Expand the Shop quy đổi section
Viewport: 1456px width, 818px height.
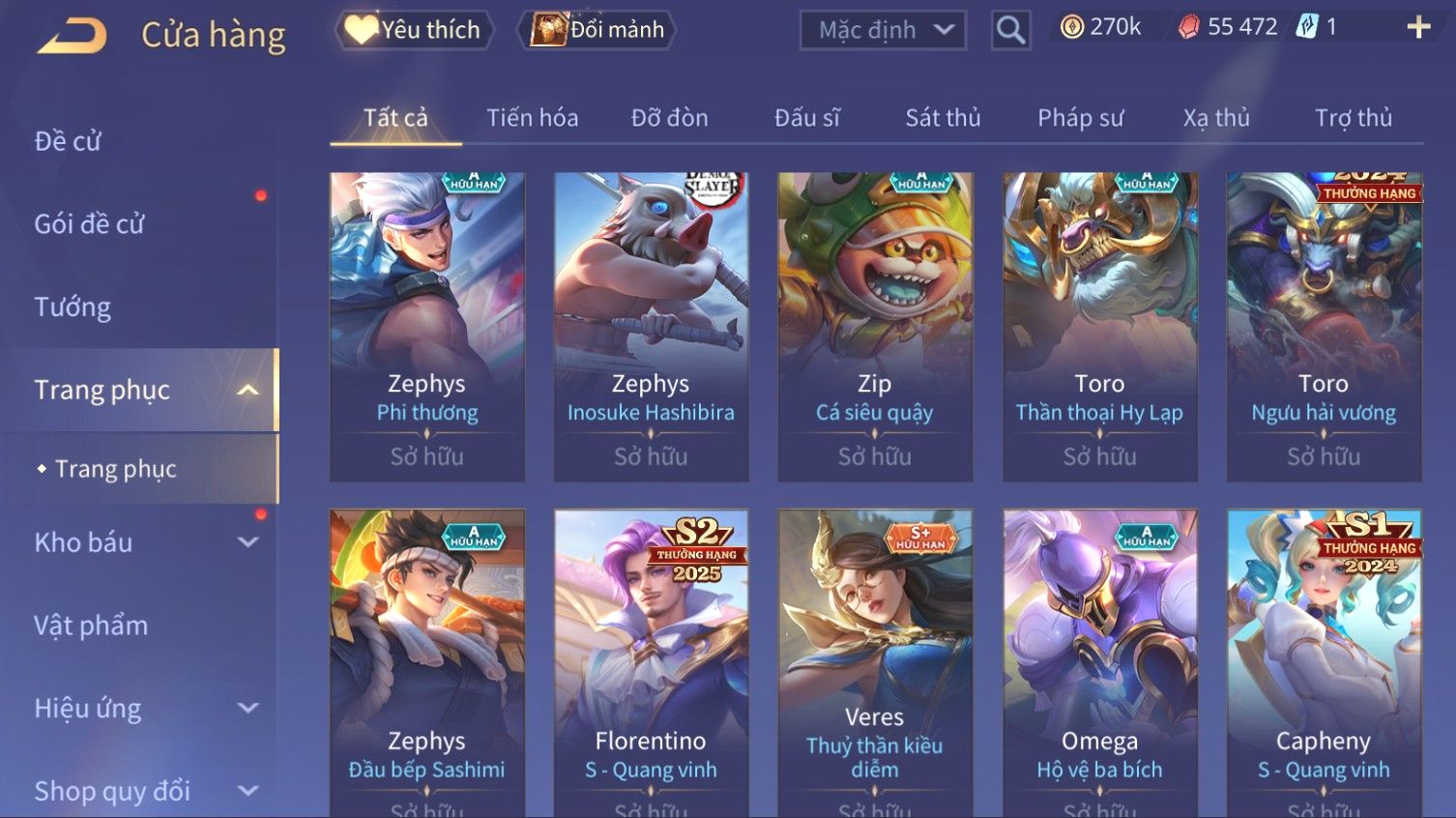click(x=248, y=791)
